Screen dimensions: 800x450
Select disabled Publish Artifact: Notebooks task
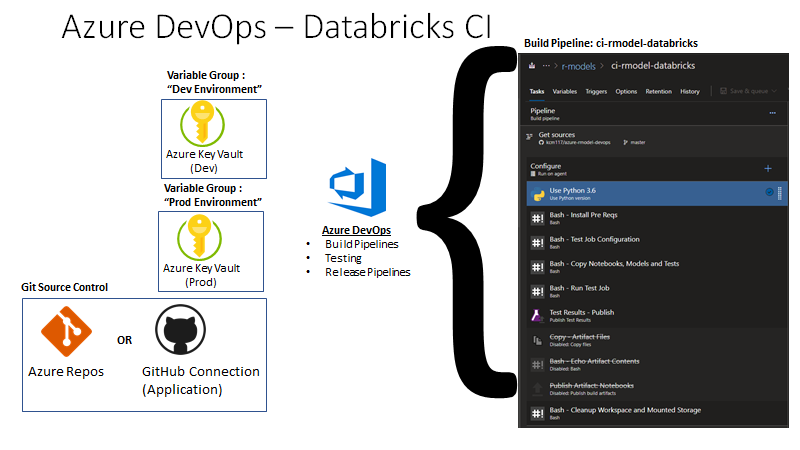[657, 389]
